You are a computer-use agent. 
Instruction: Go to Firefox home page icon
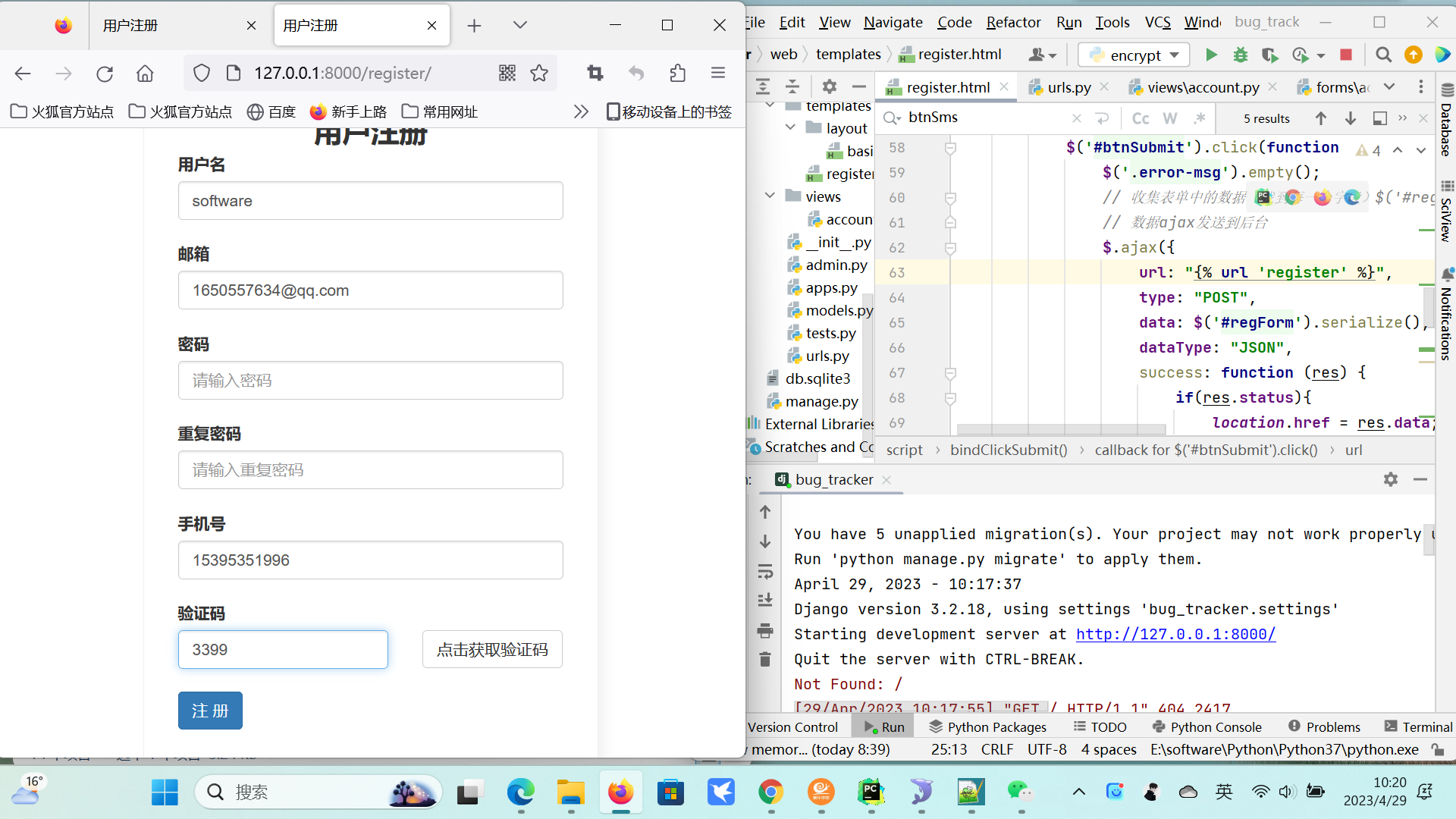[x=145, y=74]
